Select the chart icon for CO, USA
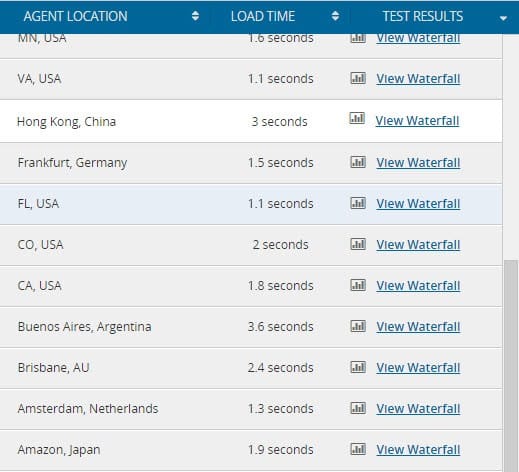The width and height of the screenshot is (519, 472). pyautogui.click(x=358, y=244)
